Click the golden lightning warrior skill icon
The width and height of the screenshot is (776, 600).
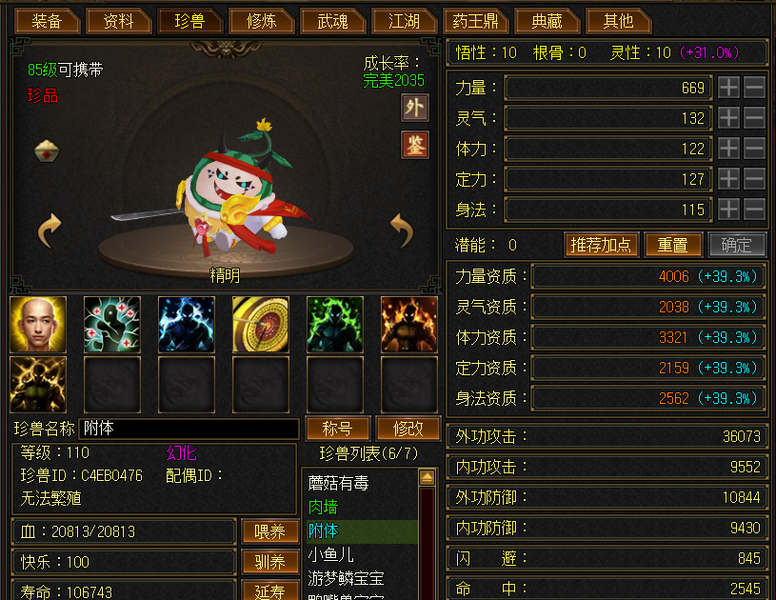point(38,384)
